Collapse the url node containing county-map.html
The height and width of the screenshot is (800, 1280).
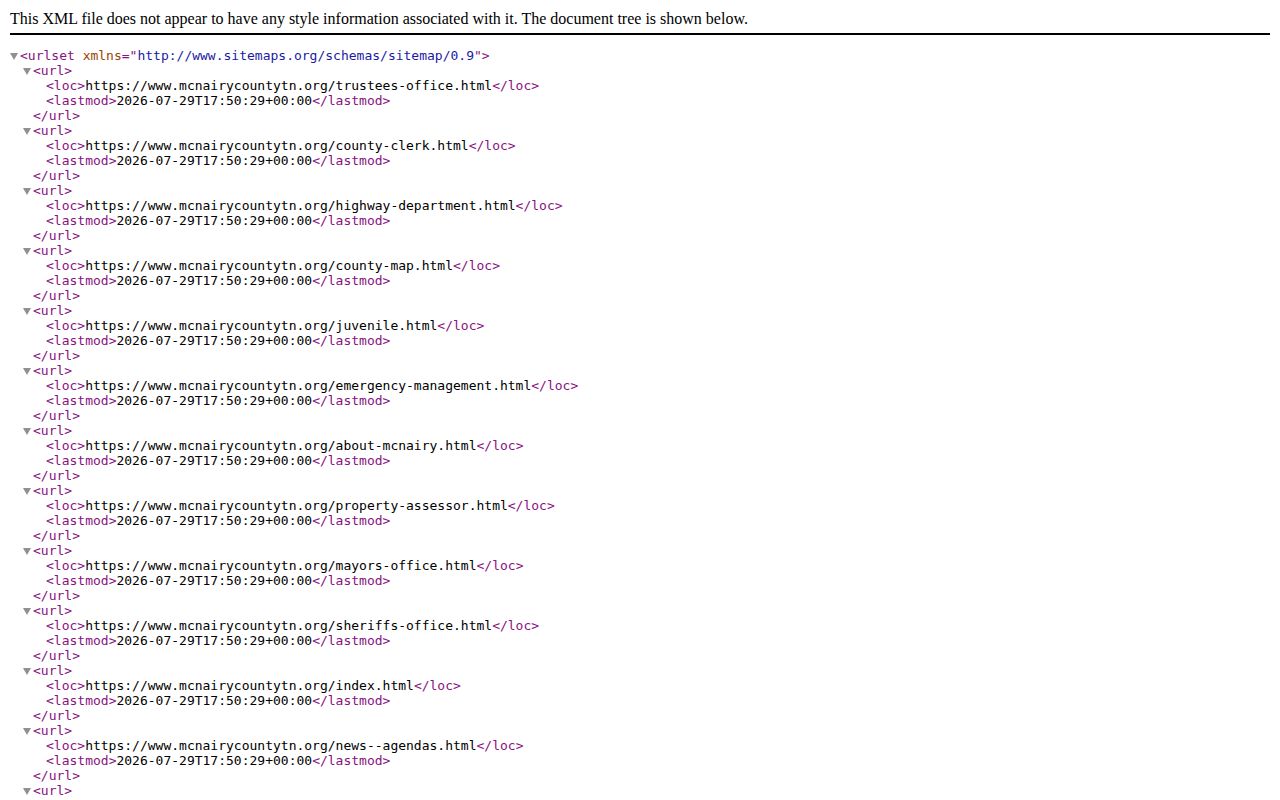[27, 251]
